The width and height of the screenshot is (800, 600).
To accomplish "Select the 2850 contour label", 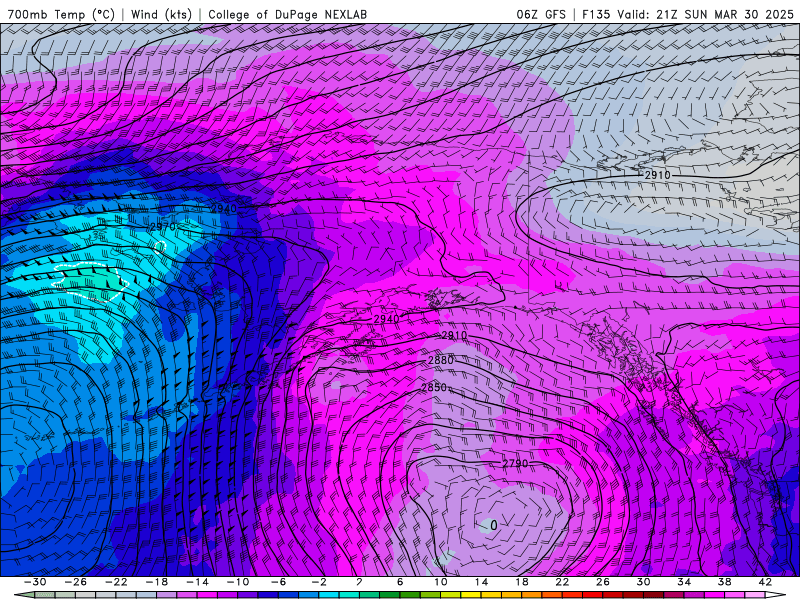I will tap(434, 387).
